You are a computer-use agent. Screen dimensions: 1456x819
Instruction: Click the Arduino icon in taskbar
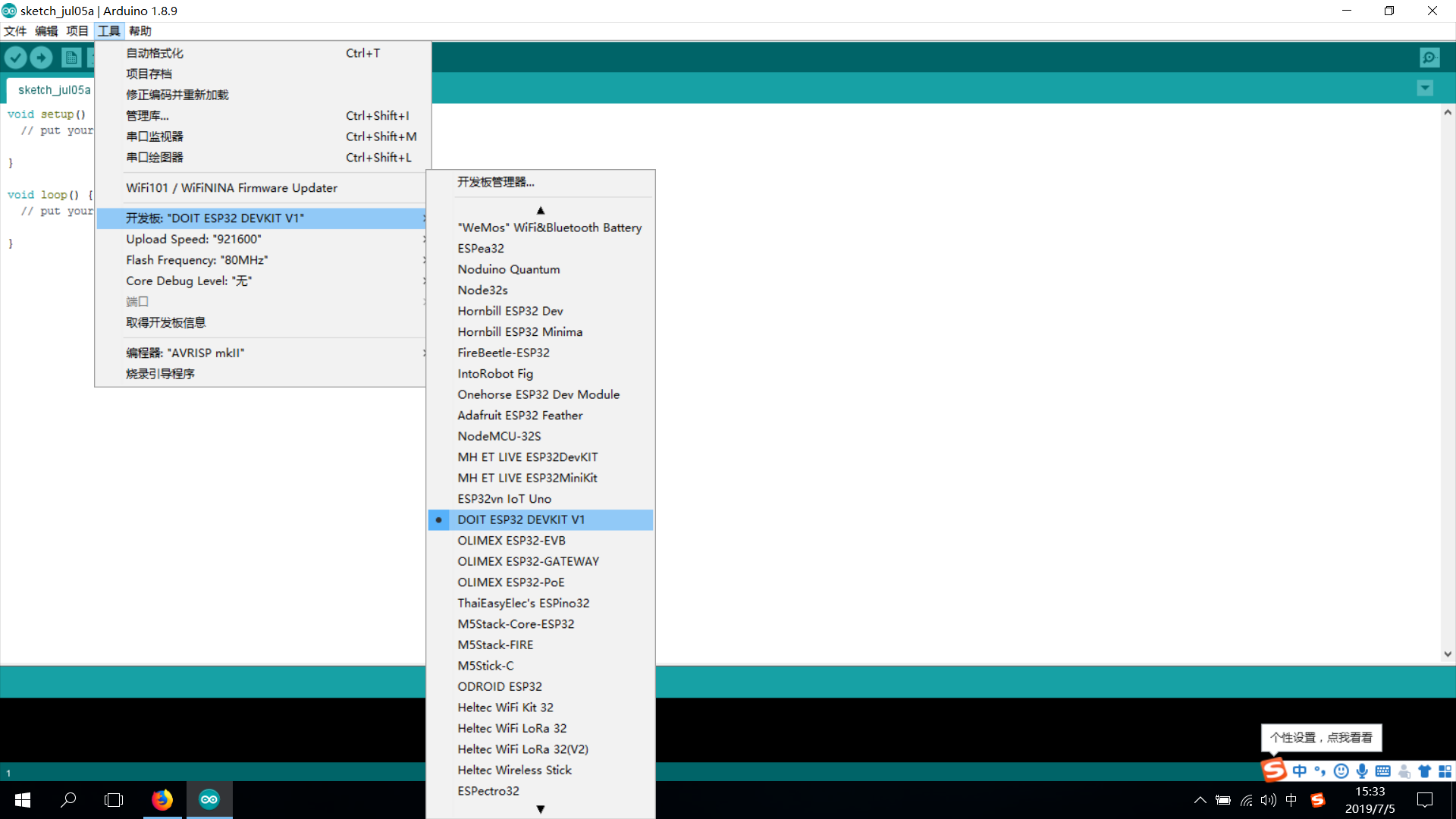pos(209,799)
